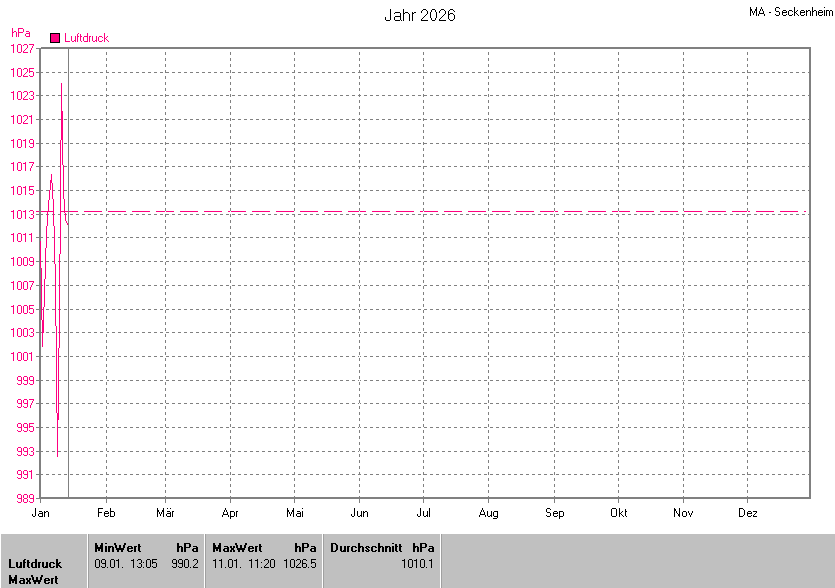
Task: Select the Jun month on the time axis
Action: (359, 513)
